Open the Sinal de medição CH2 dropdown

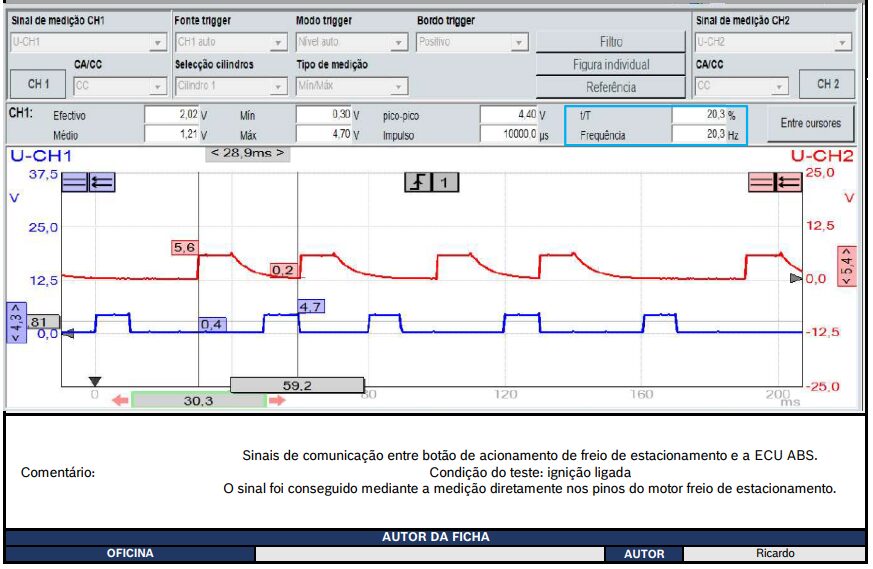[x=772, y=43]
